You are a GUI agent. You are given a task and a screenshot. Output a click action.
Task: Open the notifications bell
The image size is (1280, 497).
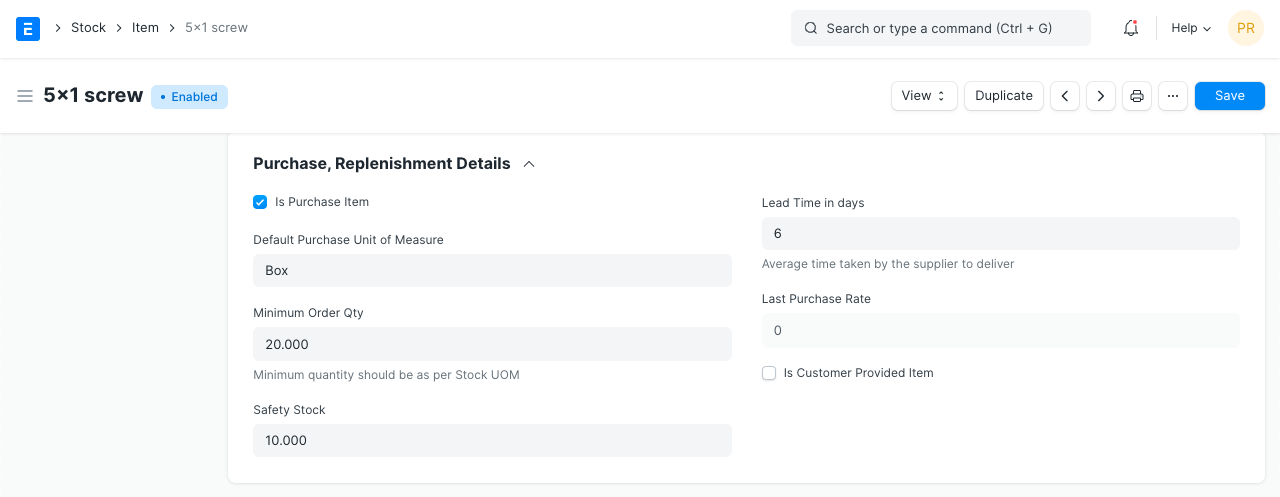point(1131,28)
